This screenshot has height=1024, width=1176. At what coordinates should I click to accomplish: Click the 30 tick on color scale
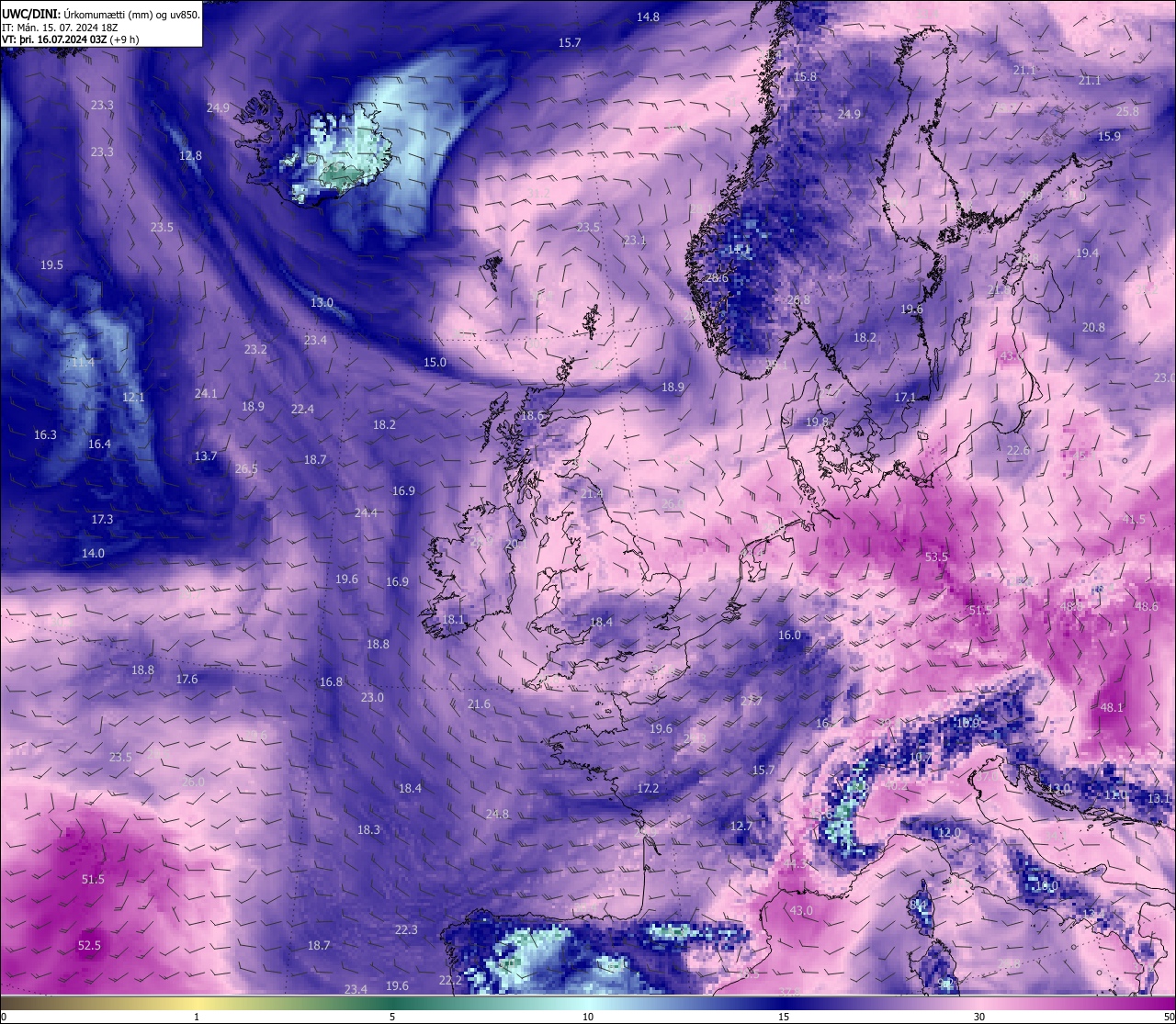point(979,1017)
